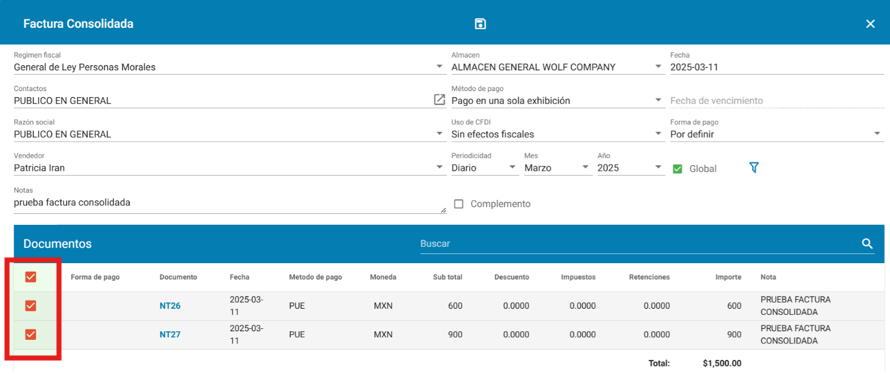Expand the Vendedor dropdown
This screenshot has width=890, height=374.
click(440, 168)
